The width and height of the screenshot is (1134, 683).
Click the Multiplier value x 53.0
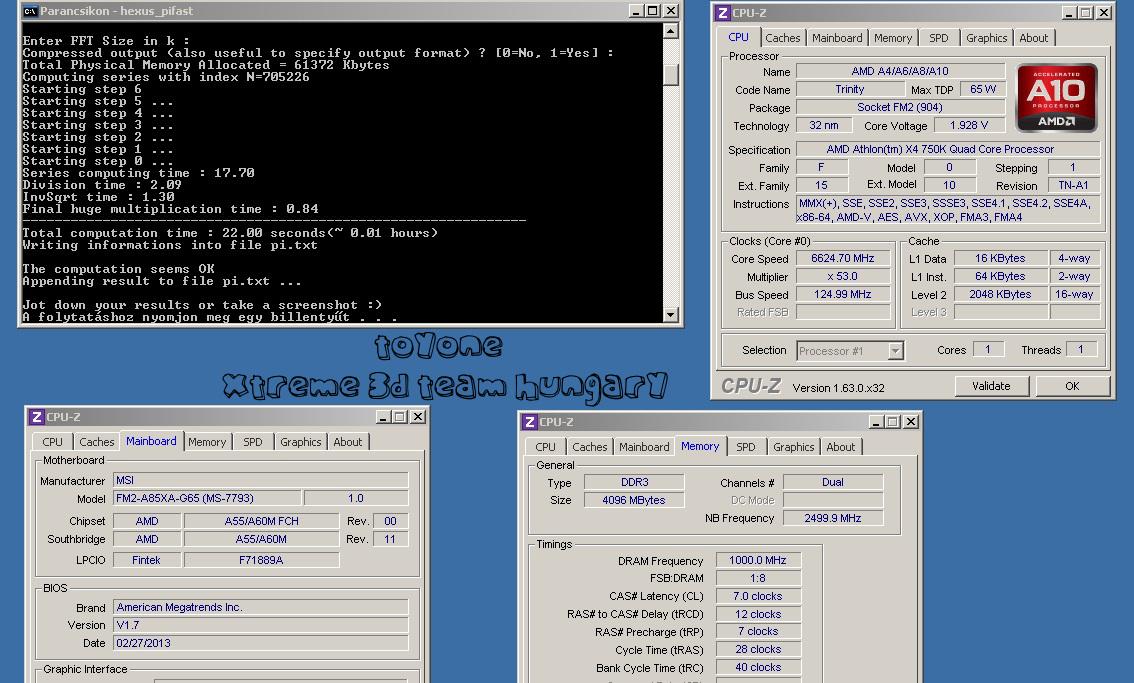tap(843, 276)
